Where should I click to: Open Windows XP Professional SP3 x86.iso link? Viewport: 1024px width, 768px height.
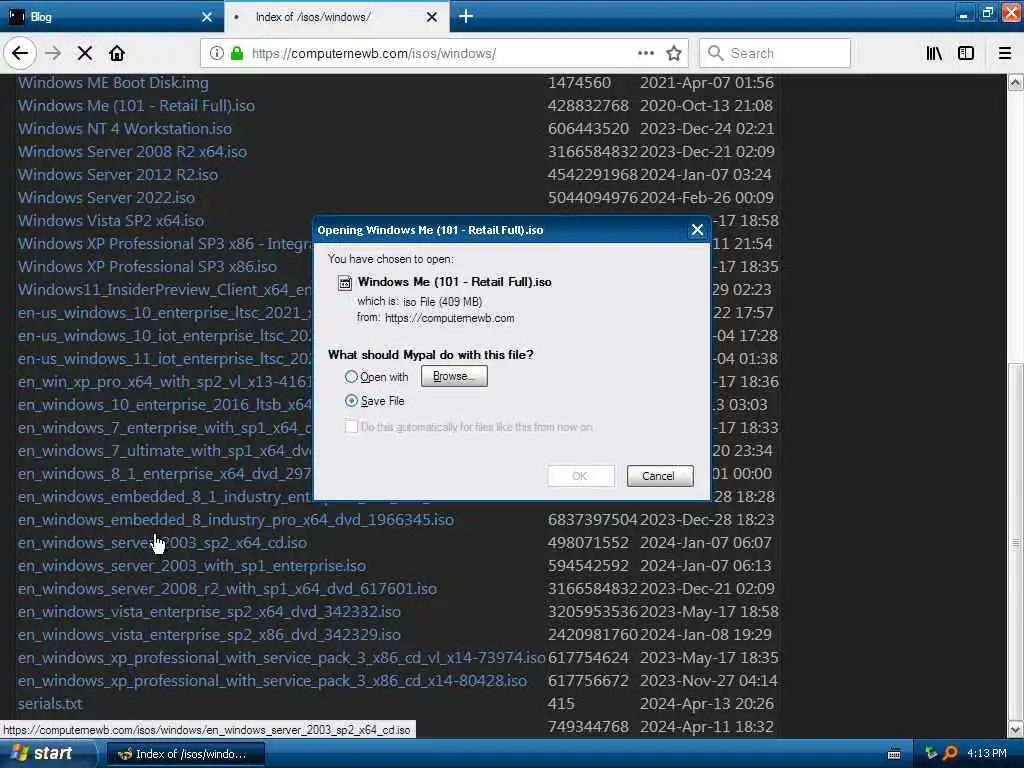[147, 266]
